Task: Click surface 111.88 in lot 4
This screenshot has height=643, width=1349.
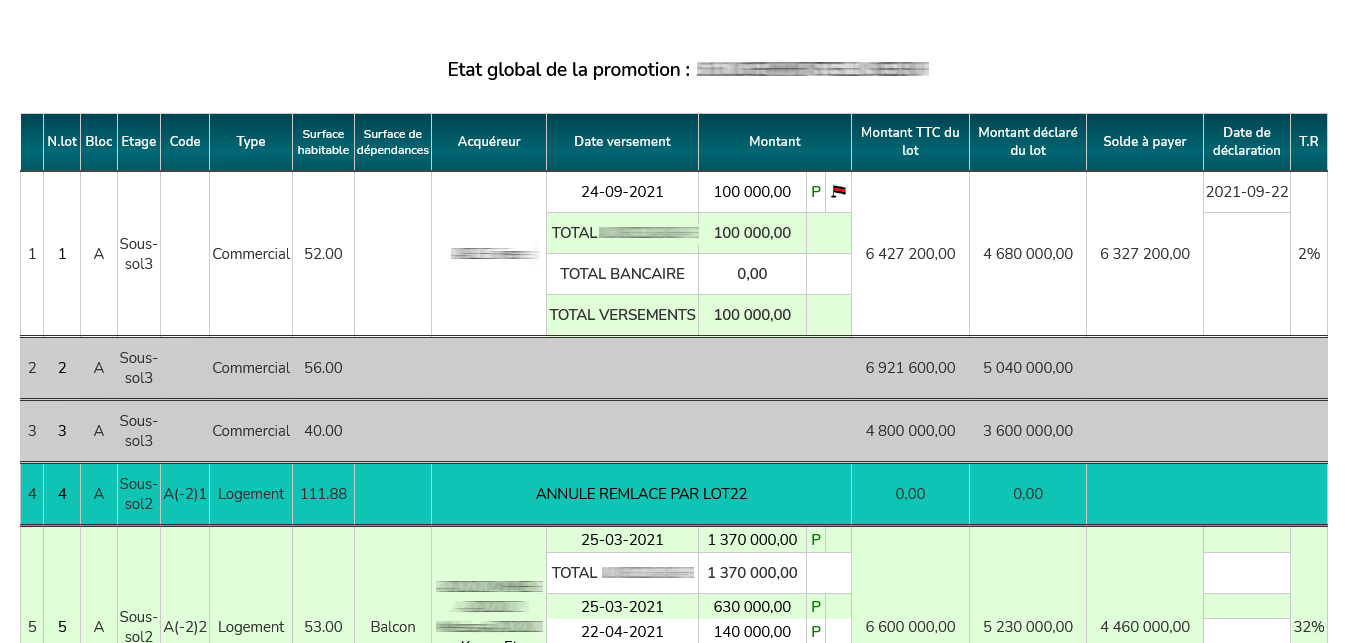Action: (x=323, y=494)
